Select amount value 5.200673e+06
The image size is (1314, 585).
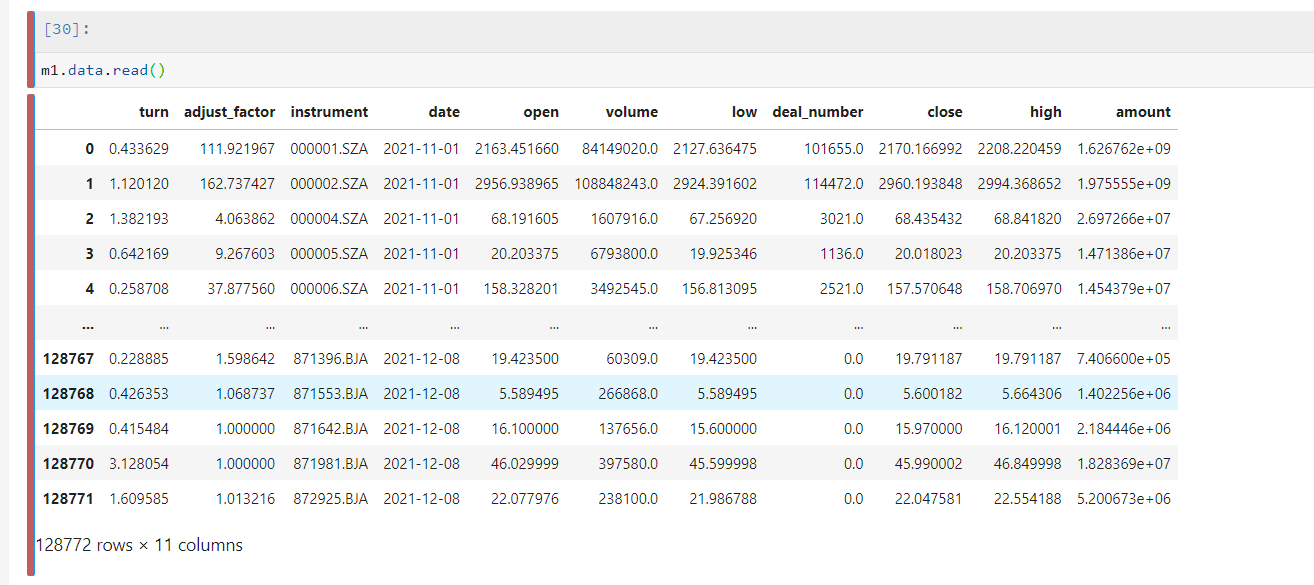1124,499
